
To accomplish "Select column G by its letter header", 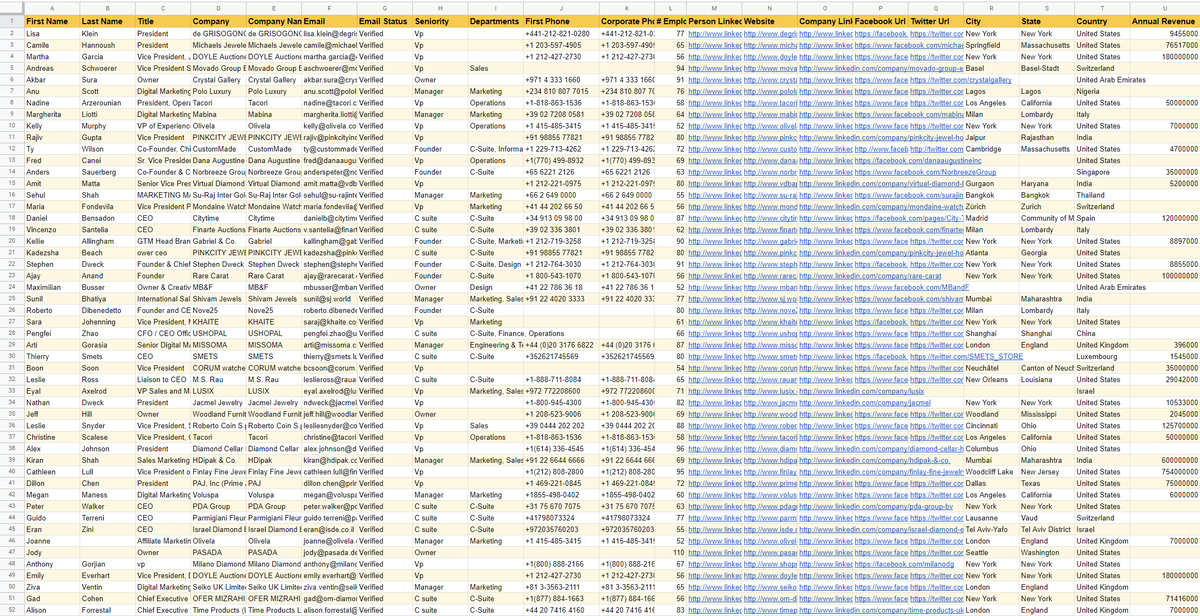I will pyautogui.click(x=384, y=7).
